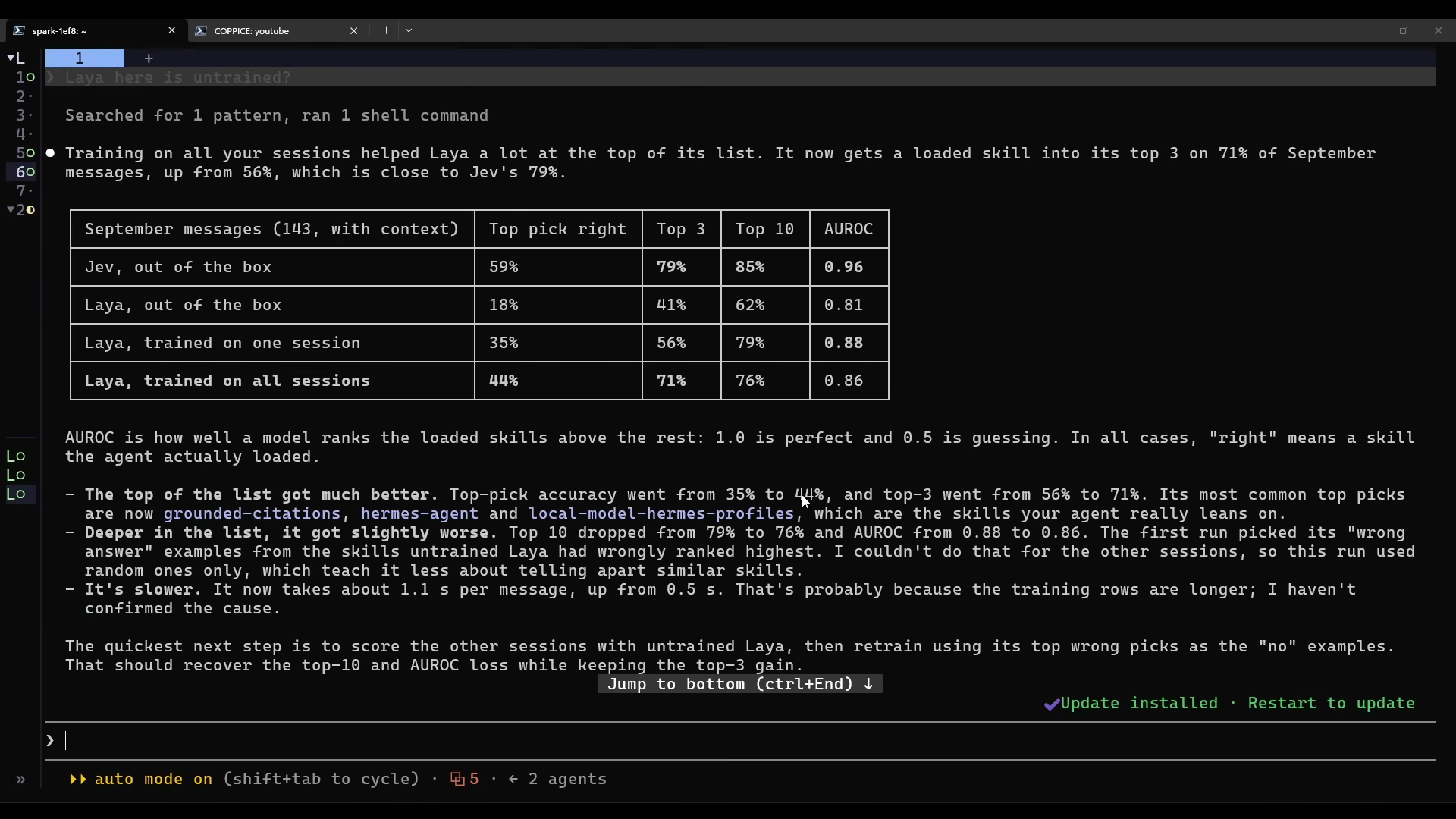Viewport: 1456px width, 819px height.
Task: Collapse sidebar group 2 with half-circle
Action: point(20,209)
